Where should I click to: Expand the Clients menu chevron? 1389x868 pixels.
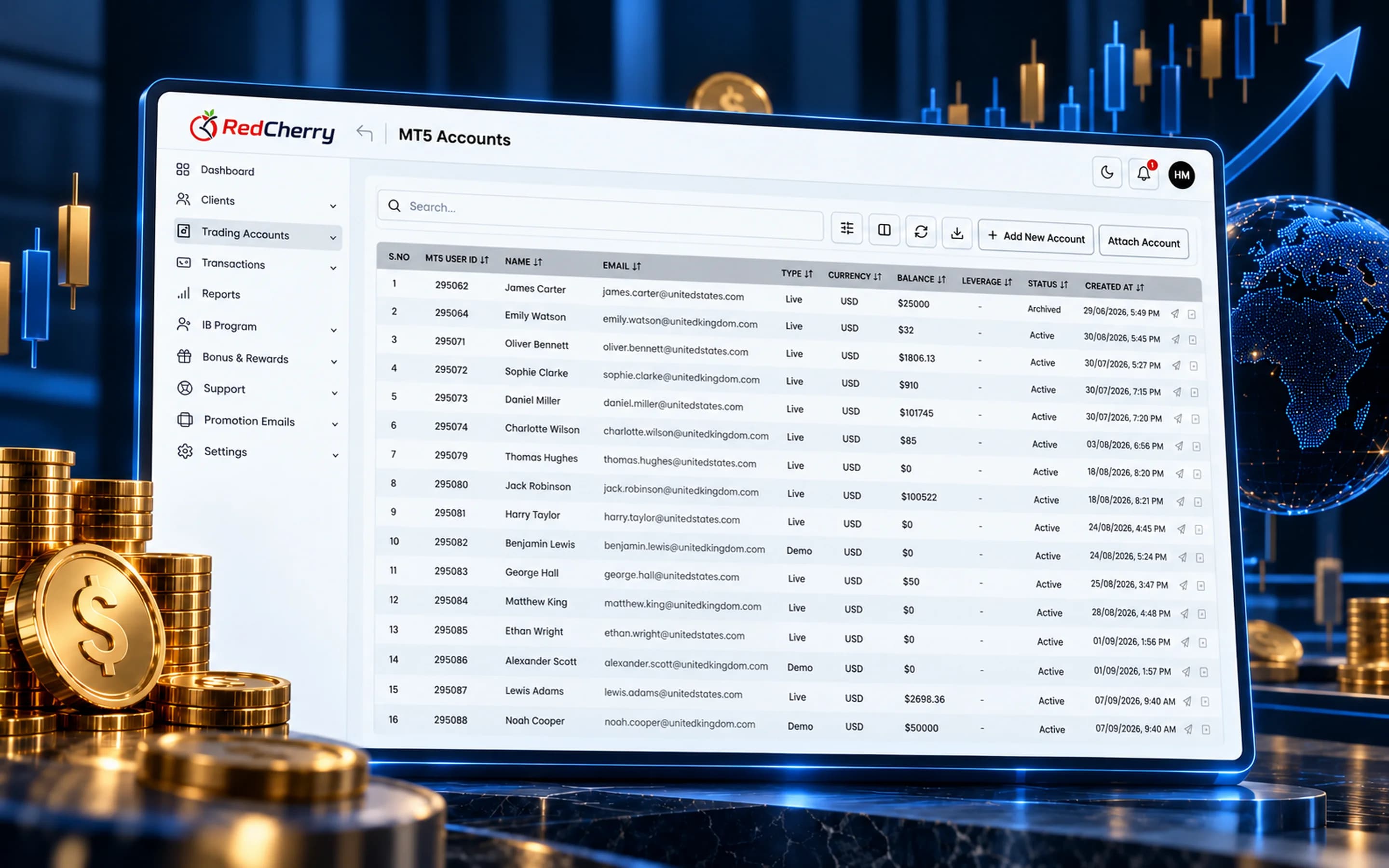coord(333,206)
